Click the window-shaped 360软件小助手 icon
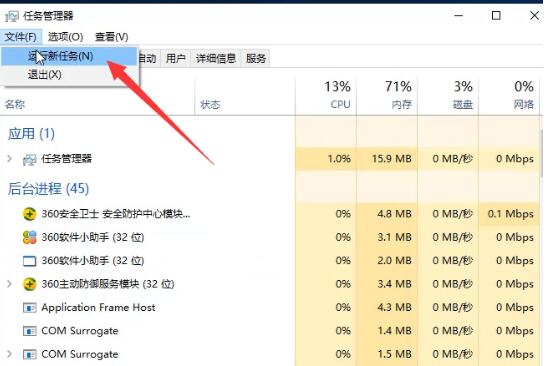550x366 pixels. [29, 261]
